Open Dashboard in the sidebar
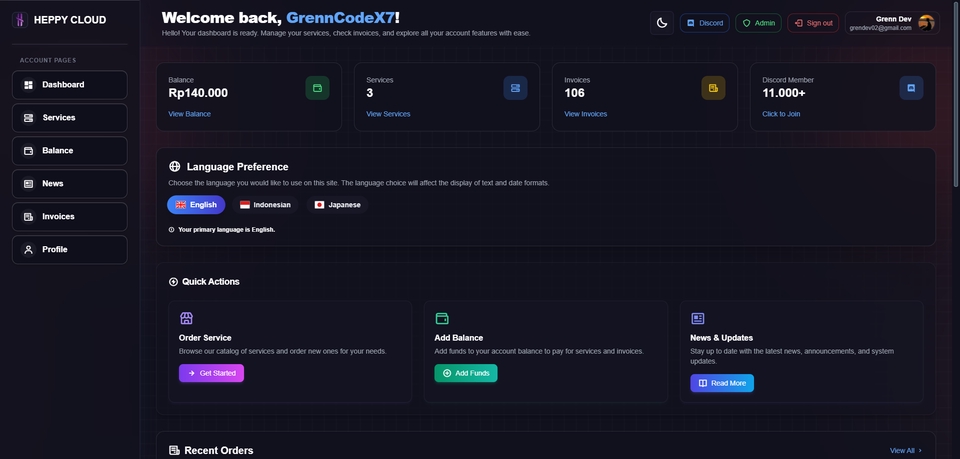This screenshot has height=459, width=960. coord(69,85)
